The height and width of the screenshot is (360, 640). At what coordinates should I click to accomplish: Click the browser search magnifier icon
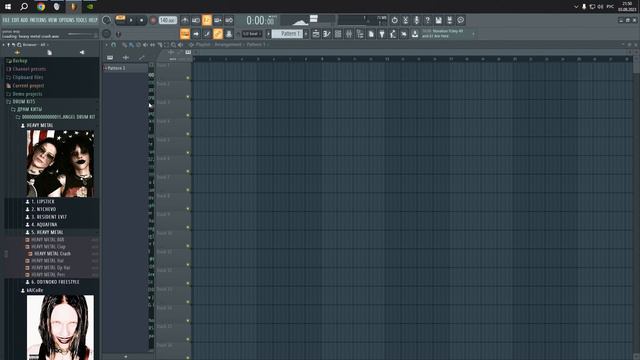pos(19,45)
